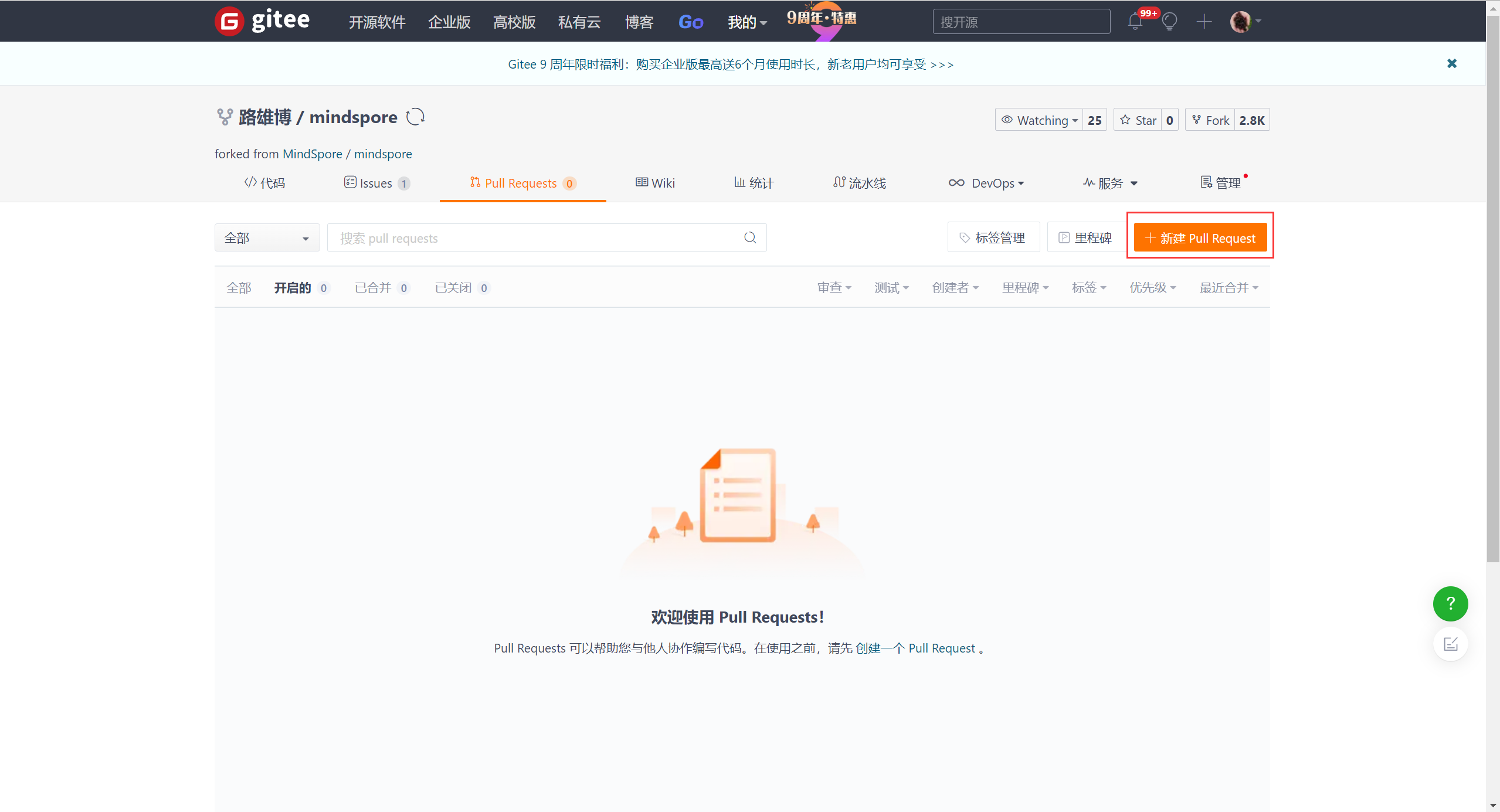Open the Wiki tab

[656, 184]
